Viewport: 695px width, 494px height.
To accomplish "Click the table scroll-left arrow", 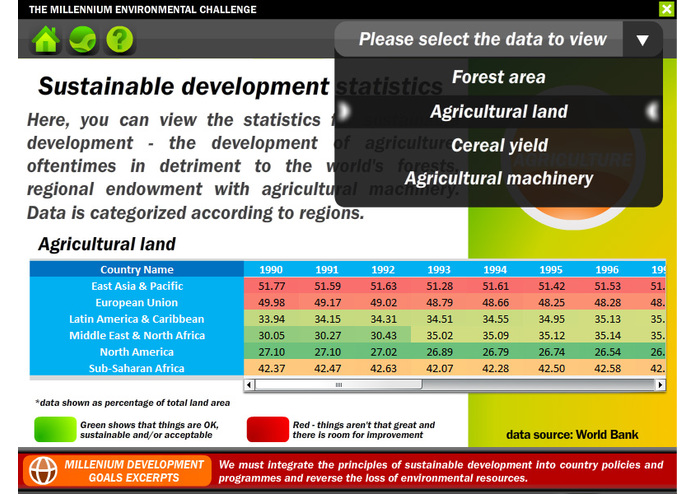I will (249, 385).
